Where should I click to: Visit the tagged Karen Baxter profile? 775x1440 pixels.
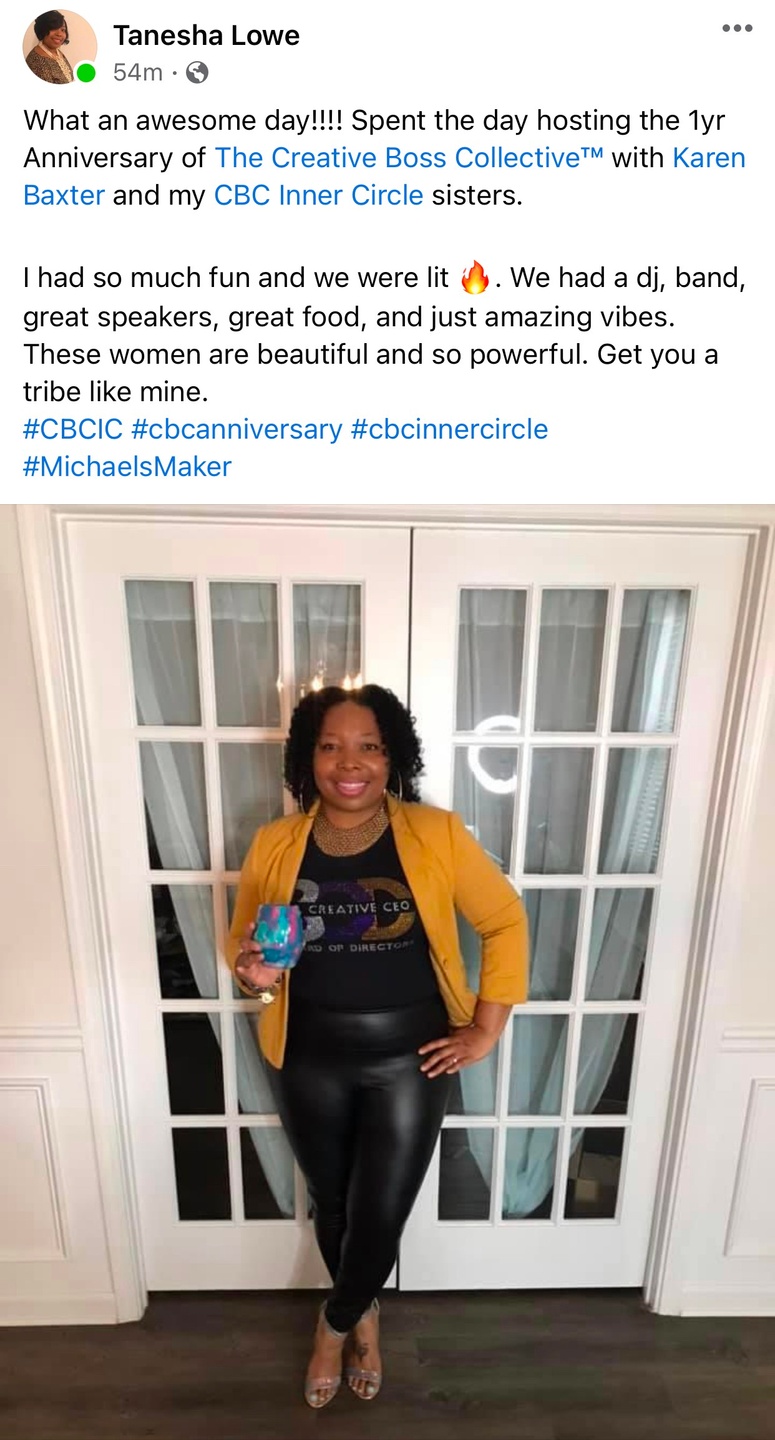click(x=385, y=176)
